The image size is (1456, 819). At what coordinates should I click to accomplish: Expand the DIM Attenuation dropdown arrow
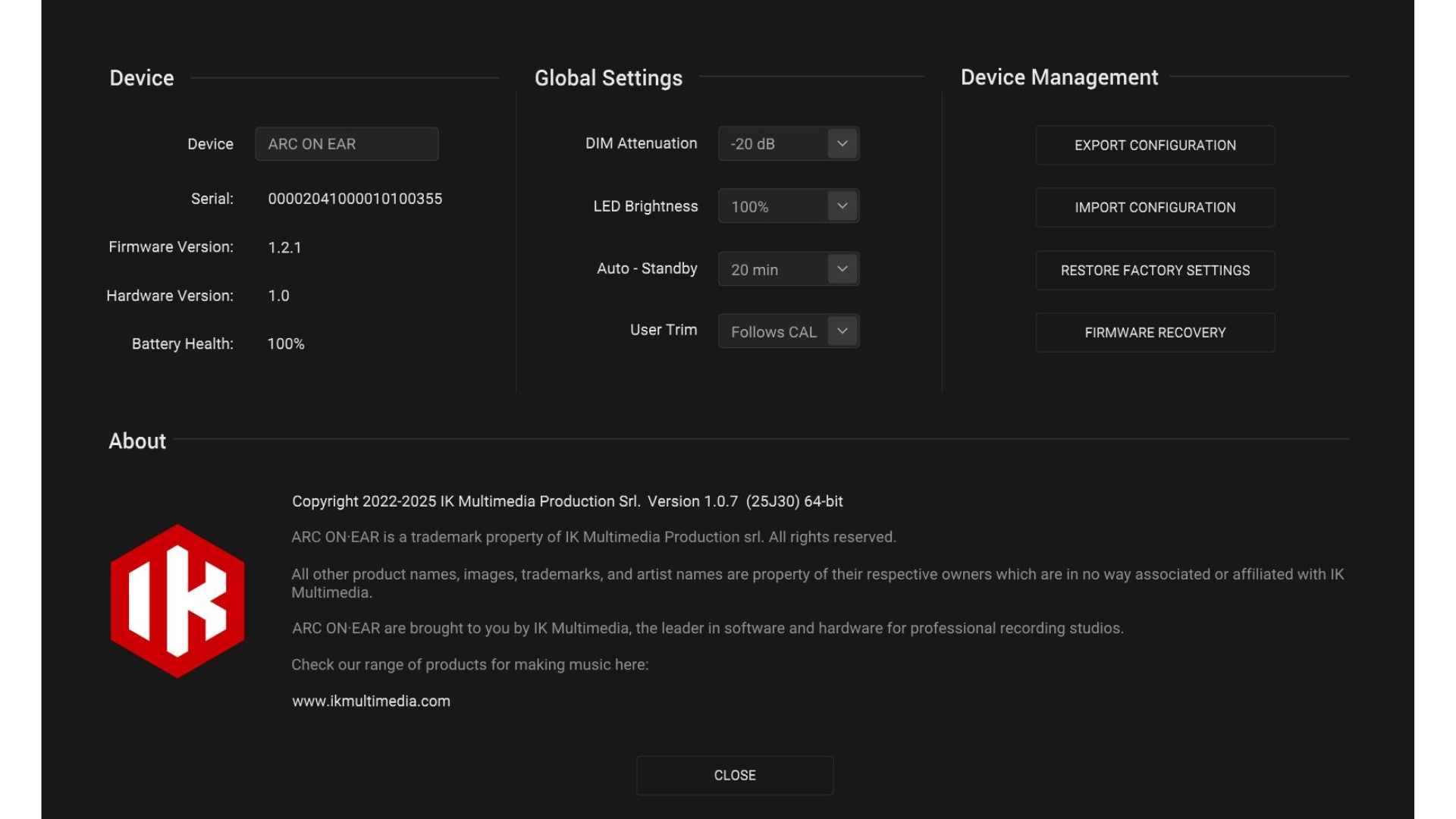tap(842, 144)
